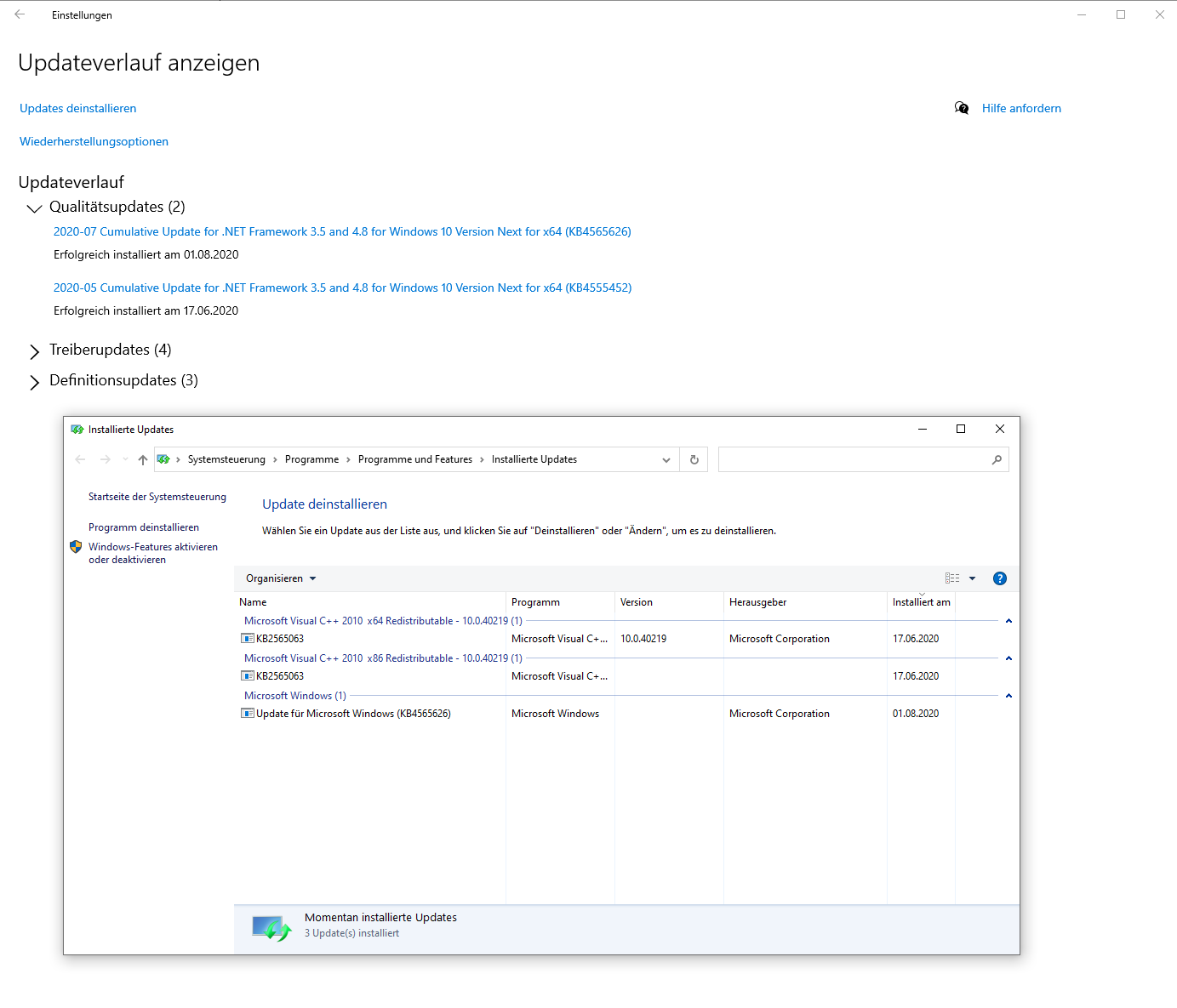Collapse the Qualitätsupdates (2) section
1177x1008 pixels.
tap(35, 208)
